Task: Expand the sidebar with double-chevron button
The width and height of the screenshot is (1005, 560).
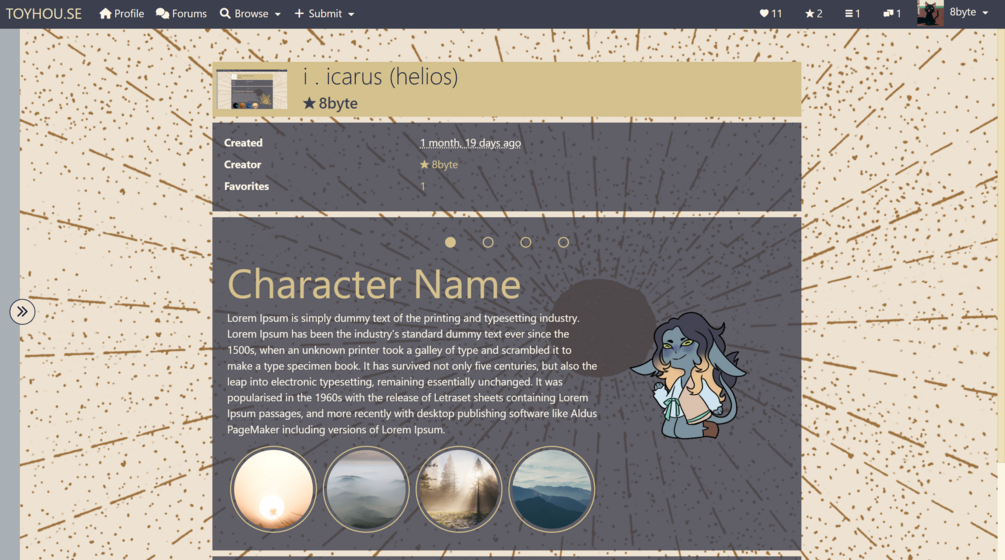Action: point(22,311)
